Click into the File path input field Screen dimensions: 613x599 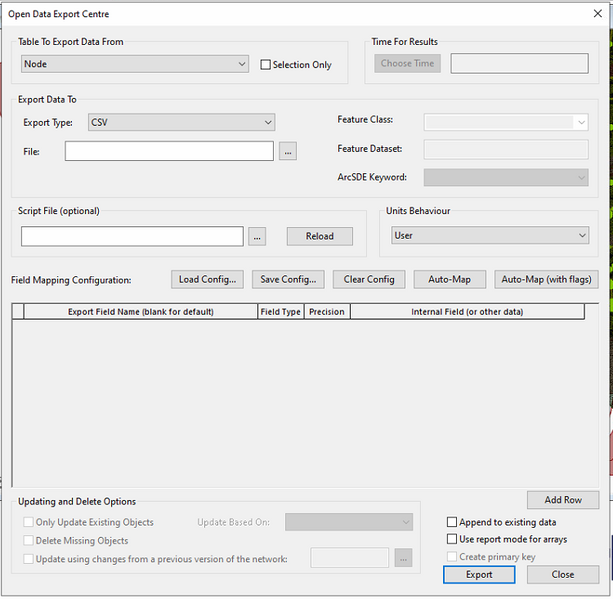coord(169,151)
